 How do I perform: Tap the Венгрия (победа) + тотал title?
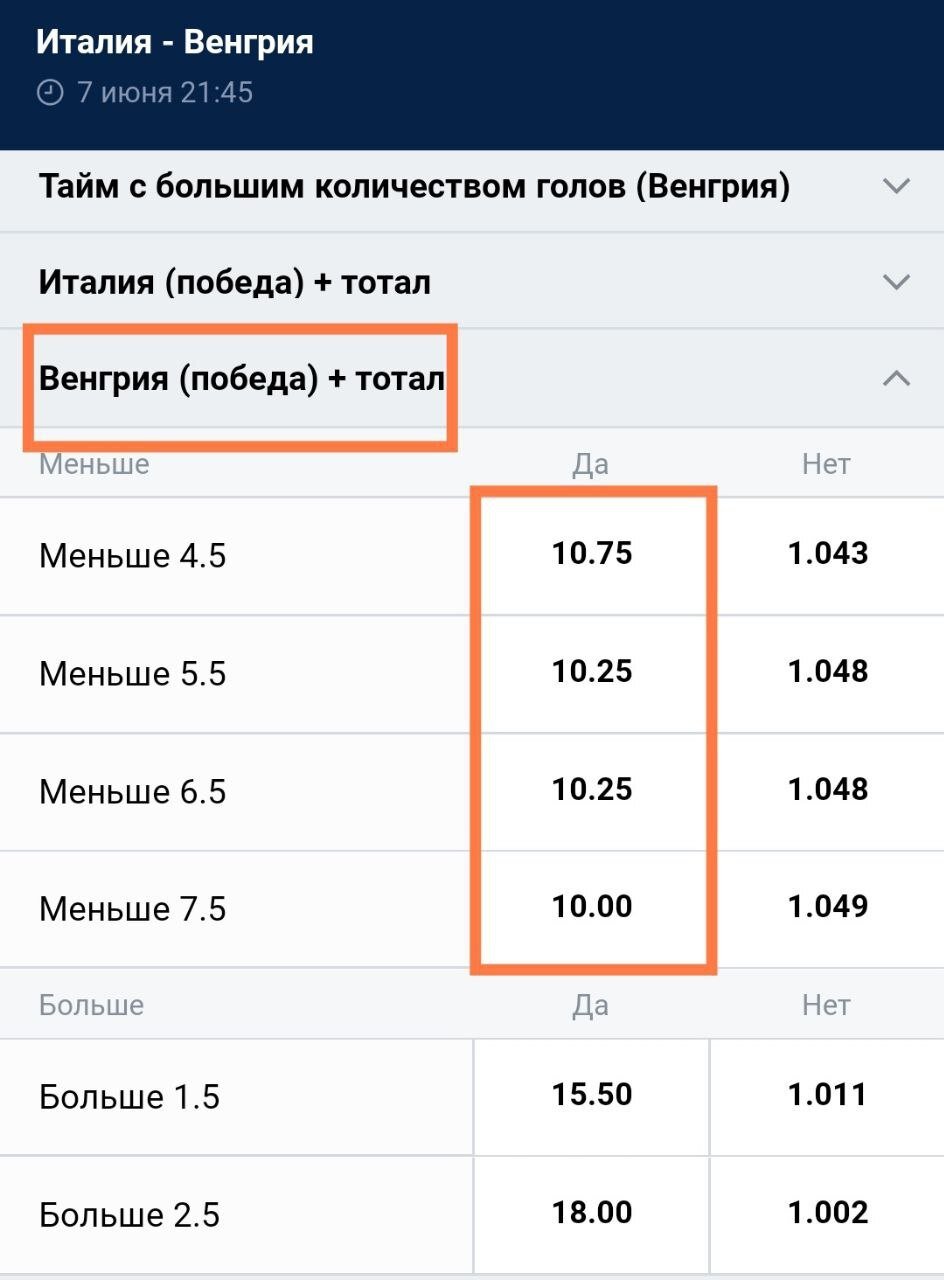click(241, 379)
